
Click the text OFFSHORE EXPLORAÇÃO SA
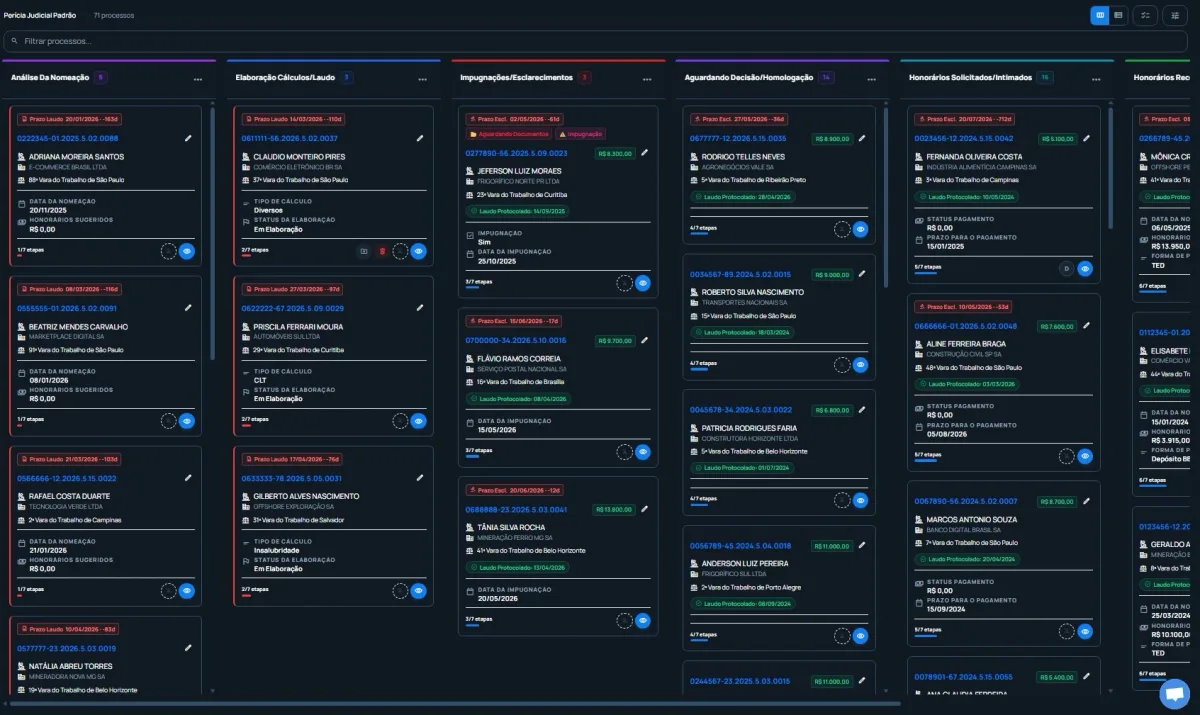pyautogui.click(x=293, y=506)
